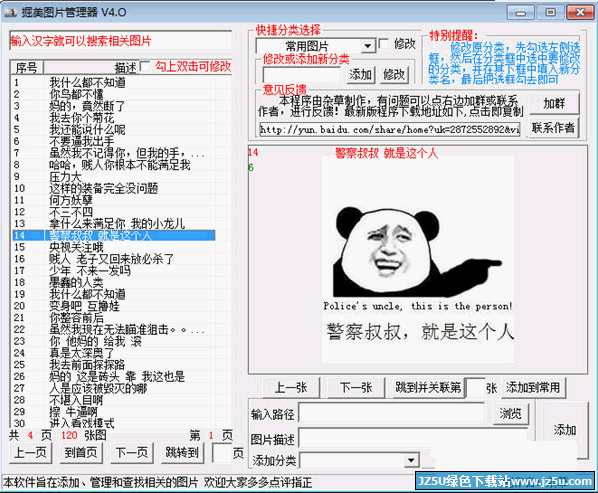Select row 20 变身吧 互撸娃
The image size is (598, 493).
coord(114,306)
